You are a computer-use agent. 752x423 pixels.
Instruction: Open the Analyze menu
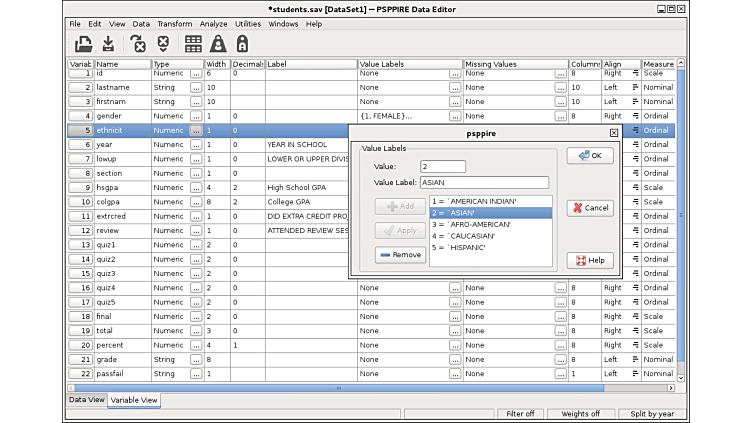pyautogui.click(x=213, y=23)
